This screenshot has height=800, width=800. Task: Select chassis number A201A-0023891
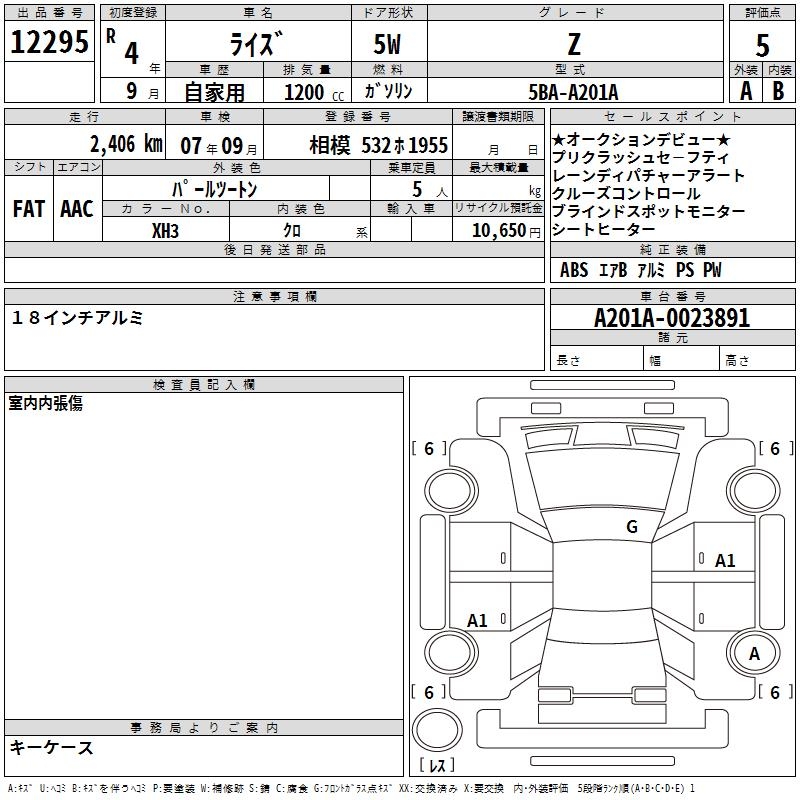click(x=672, y=318)
